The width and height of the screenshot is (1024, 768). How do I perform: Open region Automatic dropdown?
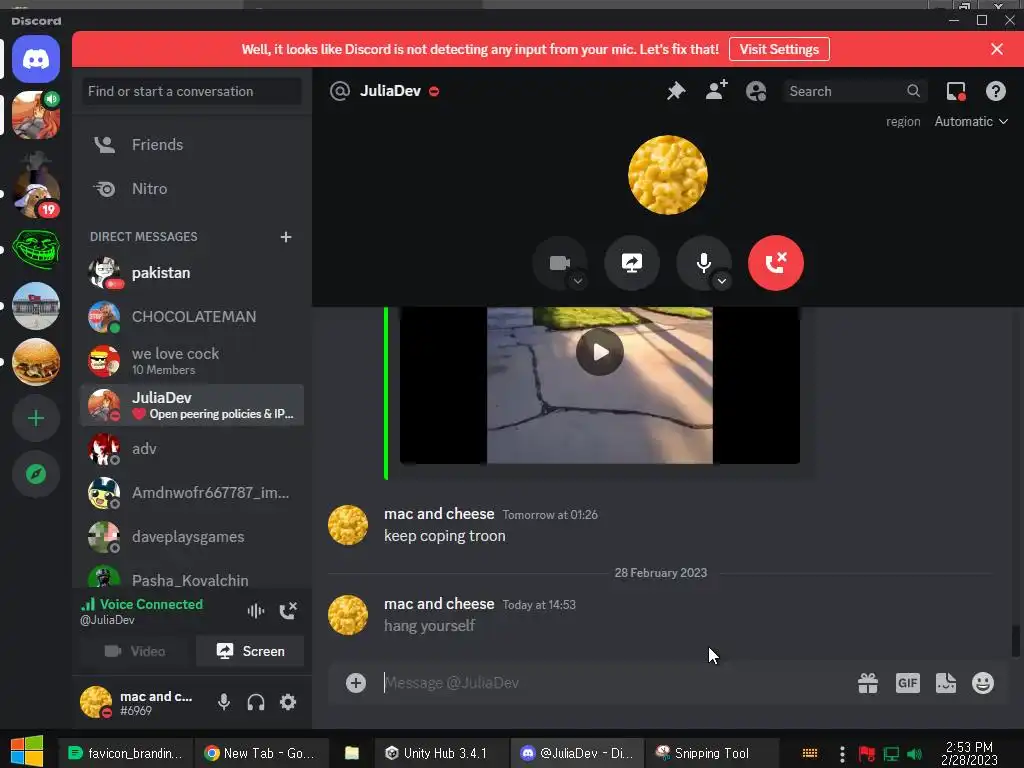[971, 121]
